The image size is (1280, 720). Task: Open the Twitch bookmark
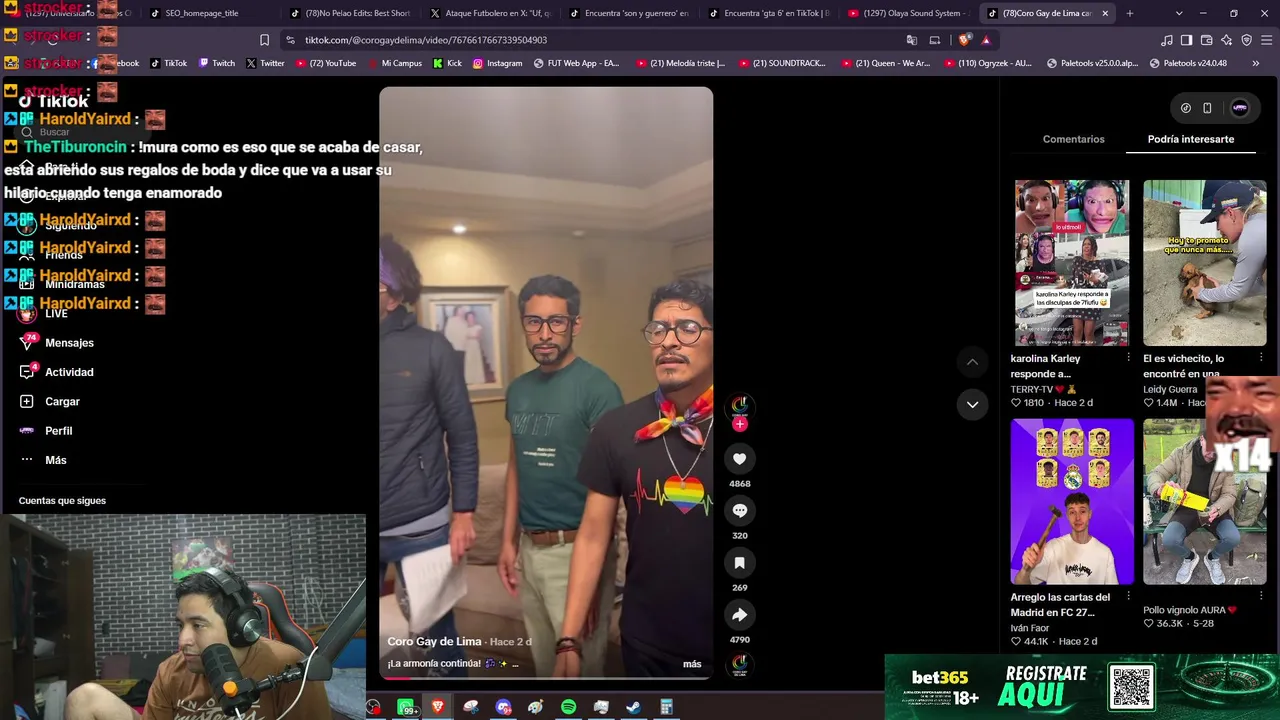click(x=217, y=63)
